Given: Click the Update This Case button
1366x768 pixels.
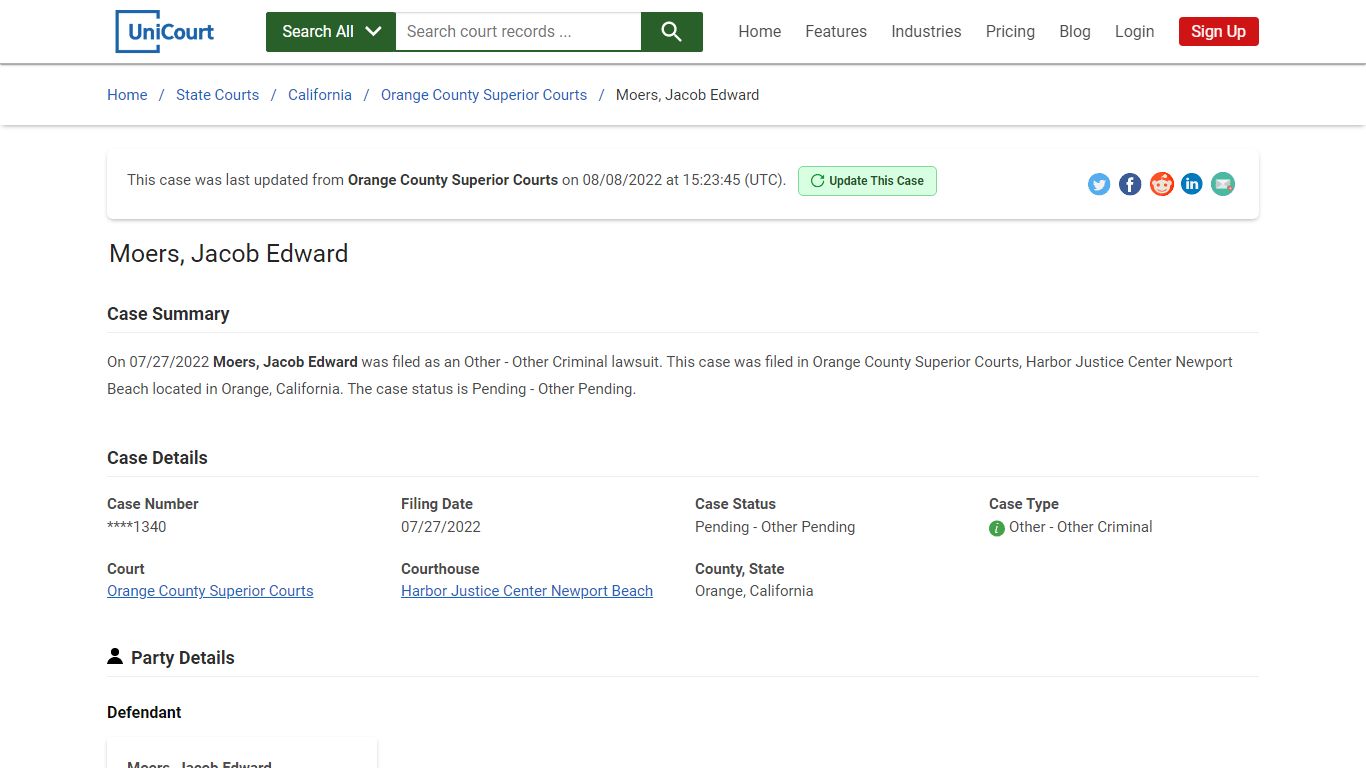Looking at the screenshot, I should 867,181.
